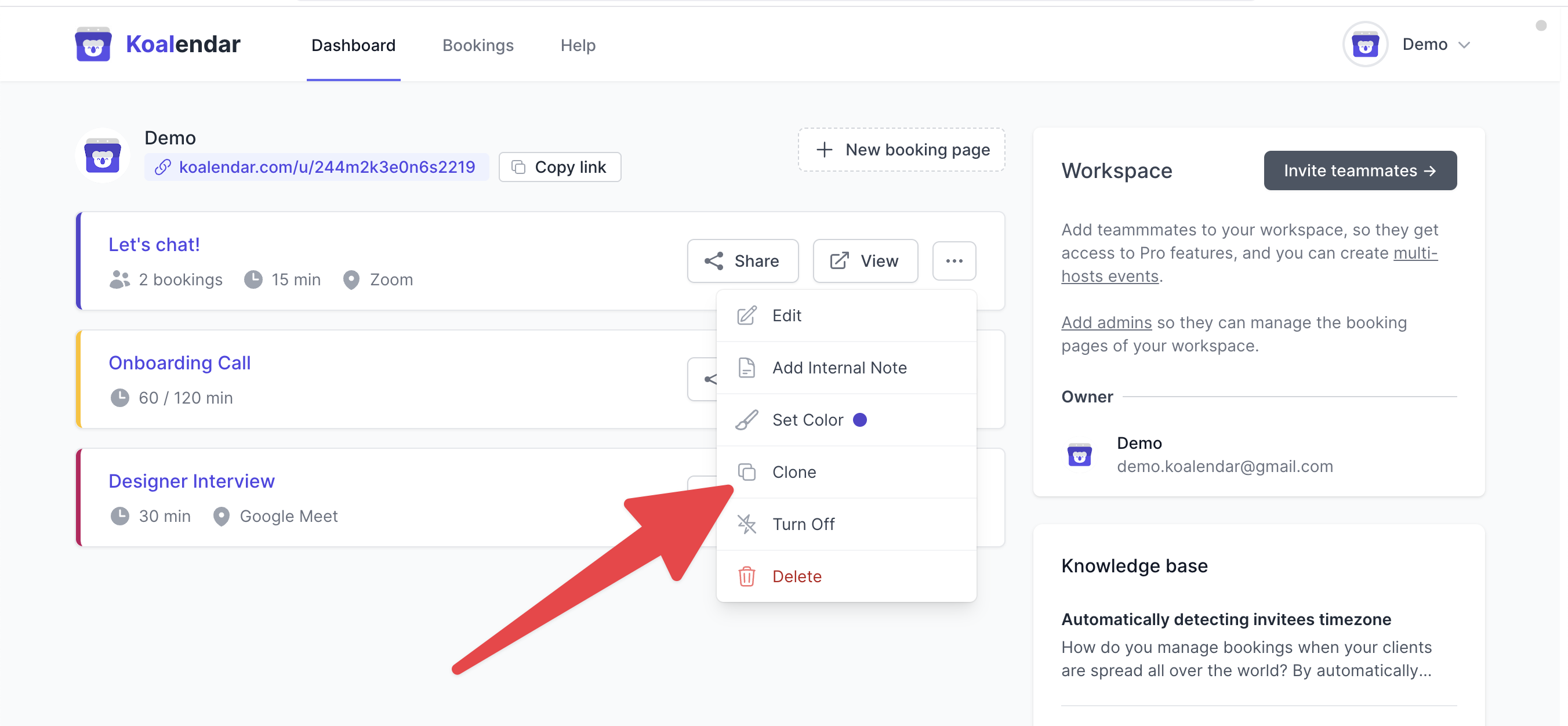Click the Demo workspace avatar beside the profile link

[102, 155]
